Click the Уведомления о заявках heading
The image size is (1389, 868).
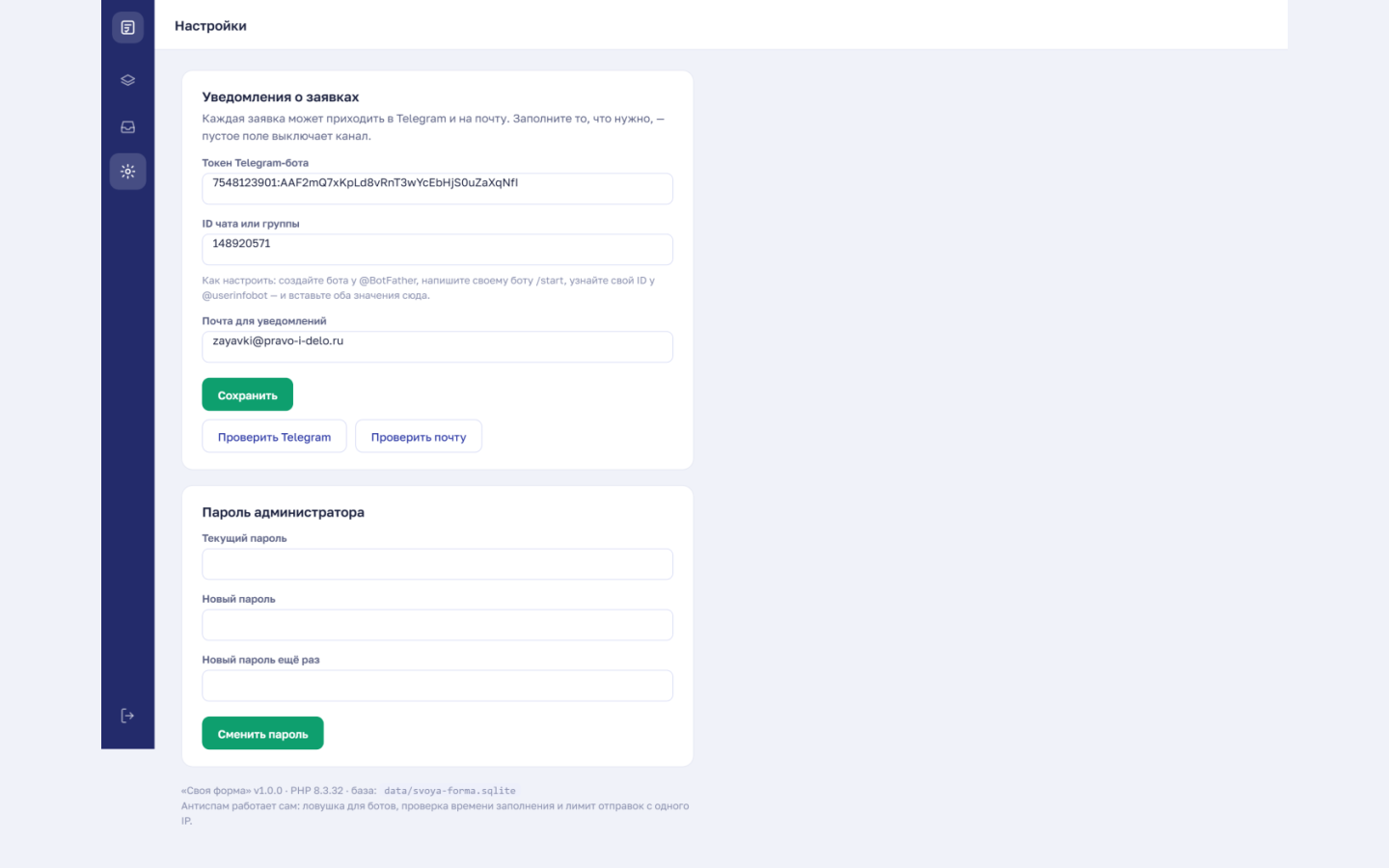pos(280,96)
